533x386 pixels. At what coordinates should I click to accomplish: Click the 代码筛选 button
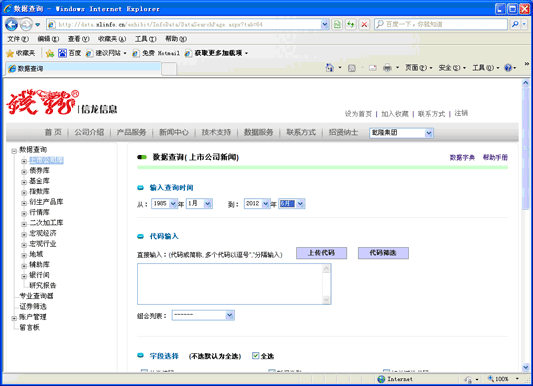point(383,253)
